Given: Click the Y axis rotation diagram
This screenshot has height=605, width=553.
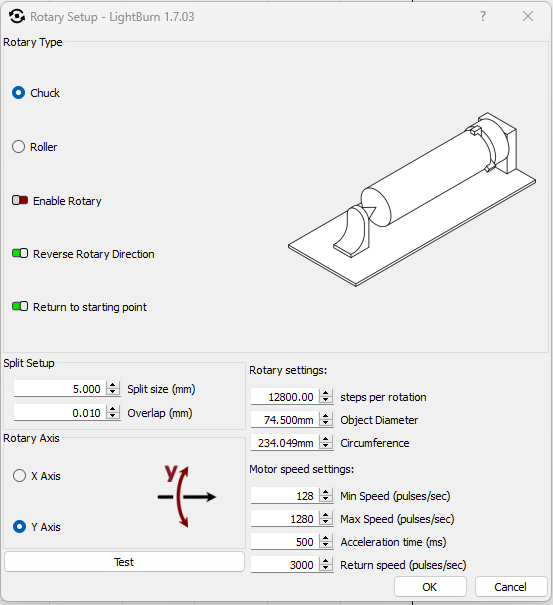Looking at the screenshot, I should pos(187,496).
